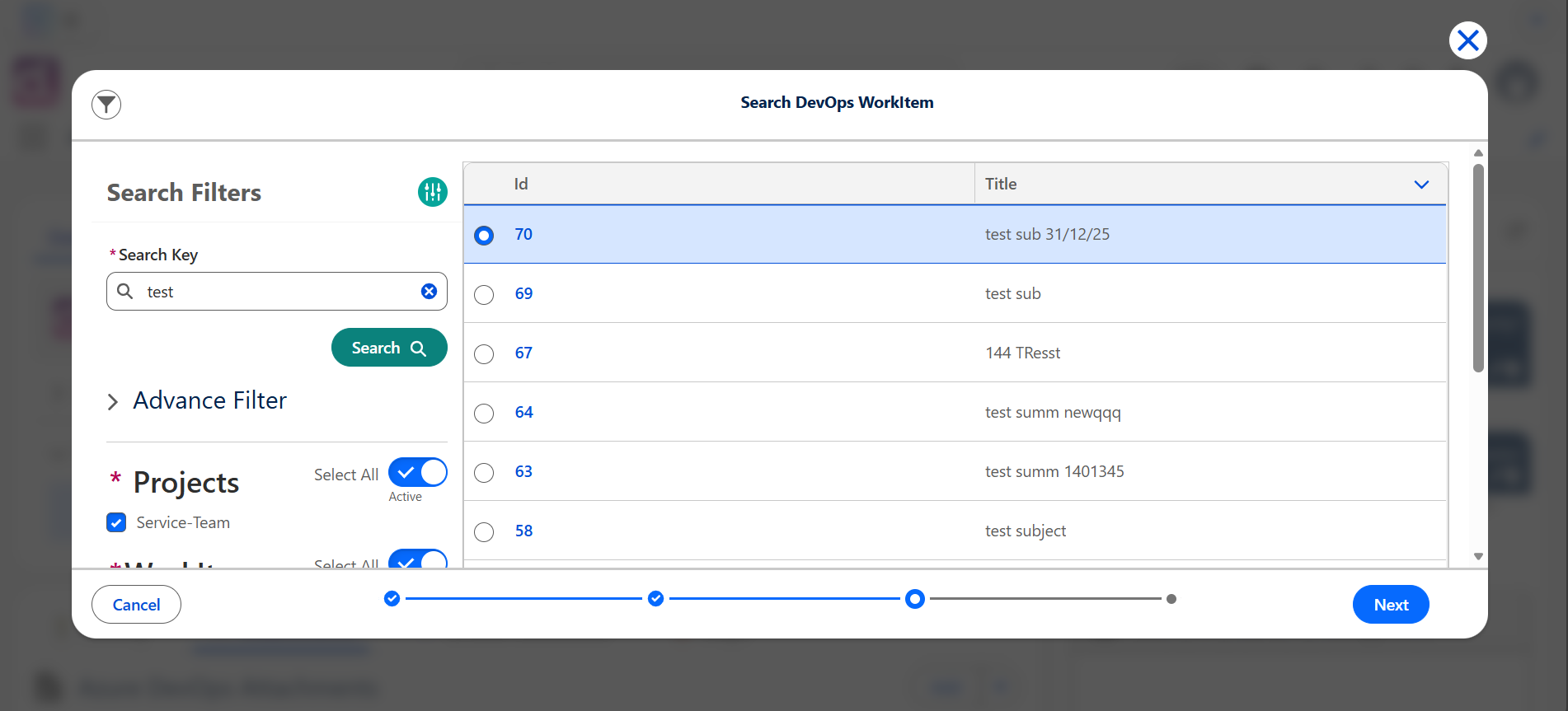
Task: Open work item link 63
Action: click(523, 471)
